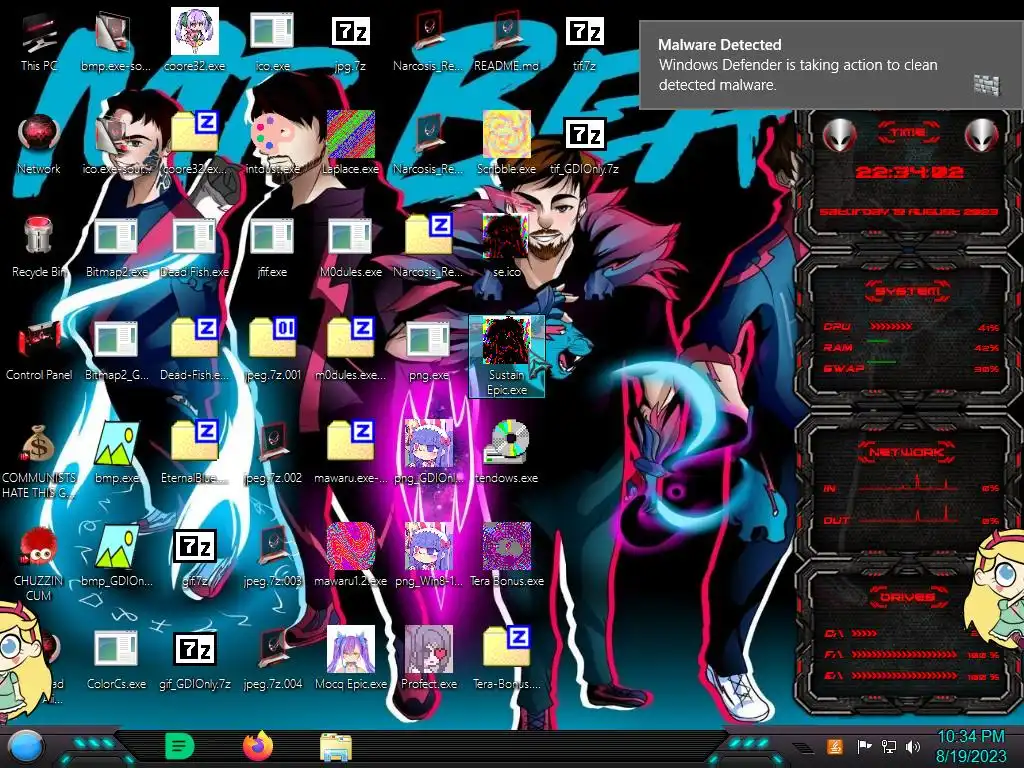1024x768 pixels.
Task: Click the Bitmap2.exe icon
Action: pyautogui.click(x=116, y=246)
